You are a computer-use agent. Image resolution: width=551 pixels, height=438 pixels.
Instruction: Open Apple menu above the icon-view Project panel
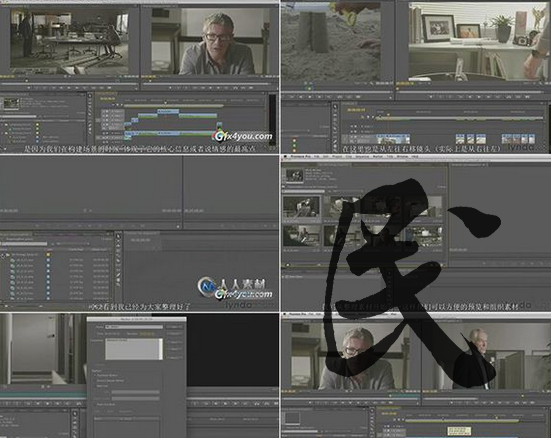(x=285, y=156)
